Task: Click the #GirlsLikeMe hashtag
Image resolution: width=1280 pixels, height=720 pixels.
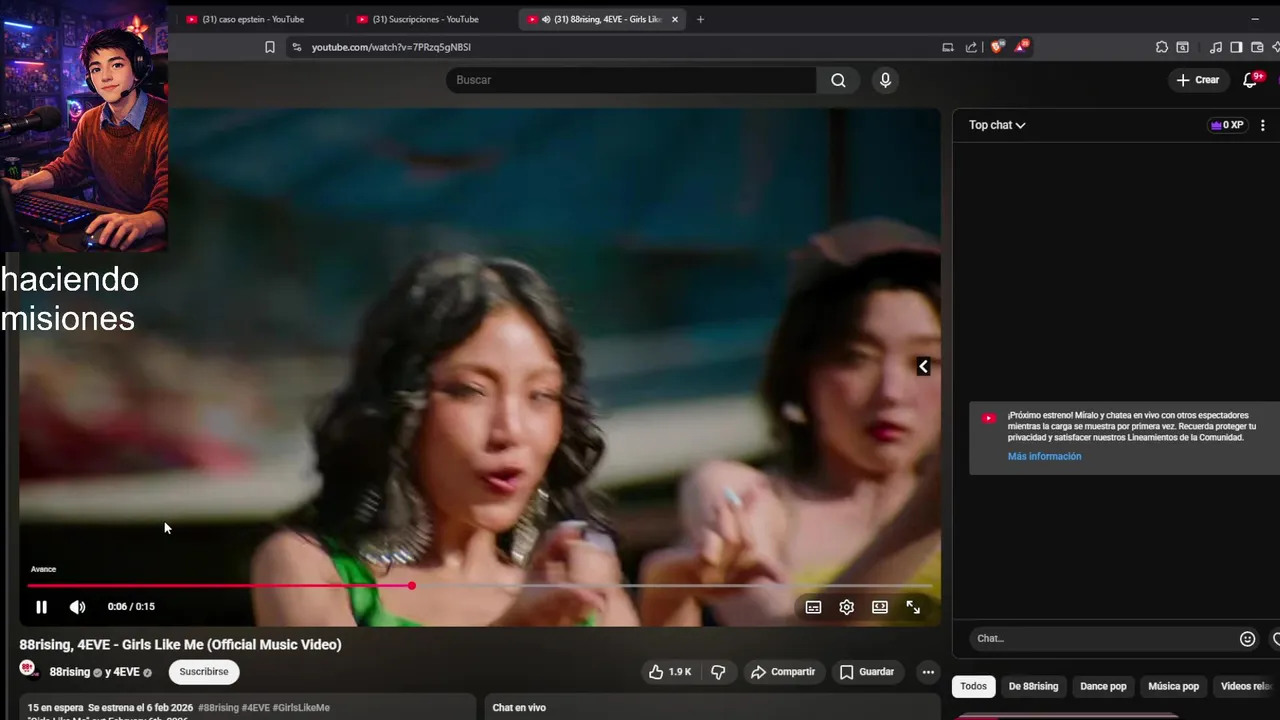Action: 301,708
